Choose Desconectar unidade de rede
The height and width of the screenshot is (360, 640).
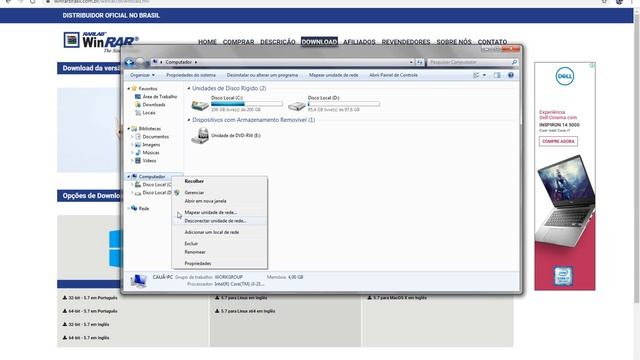(x=220, y=220)
